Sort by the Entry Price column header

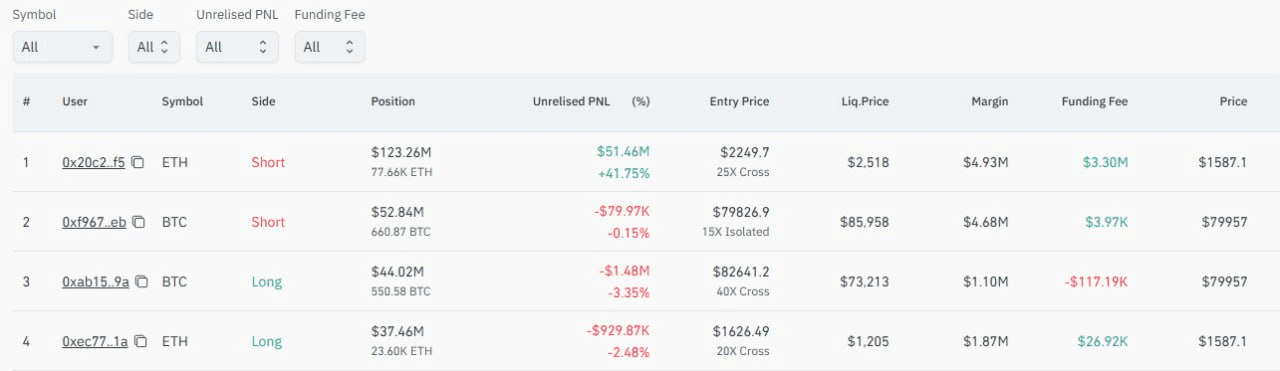click(x=739, y=101)
